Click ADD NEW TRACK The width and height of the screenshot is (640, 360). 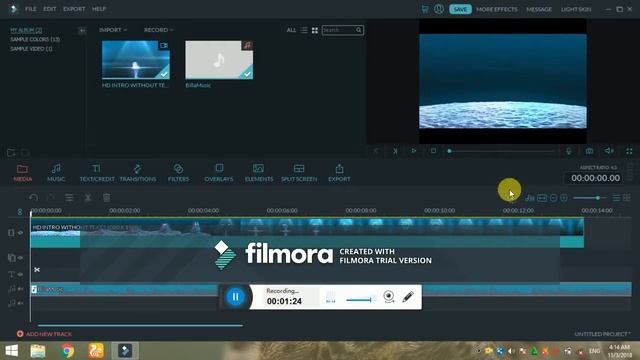[44, 334]
